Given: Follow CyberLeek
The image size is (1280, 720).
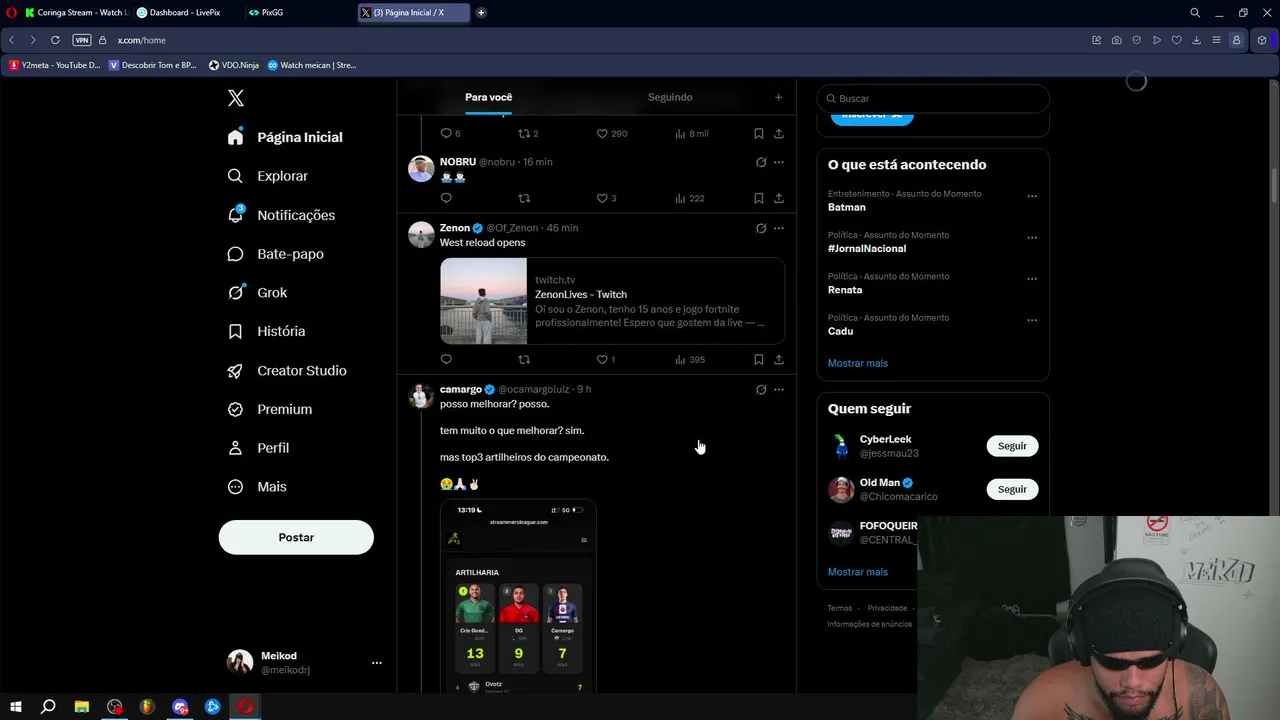Looking at the screenshot, I should [x=1012, y=446].
